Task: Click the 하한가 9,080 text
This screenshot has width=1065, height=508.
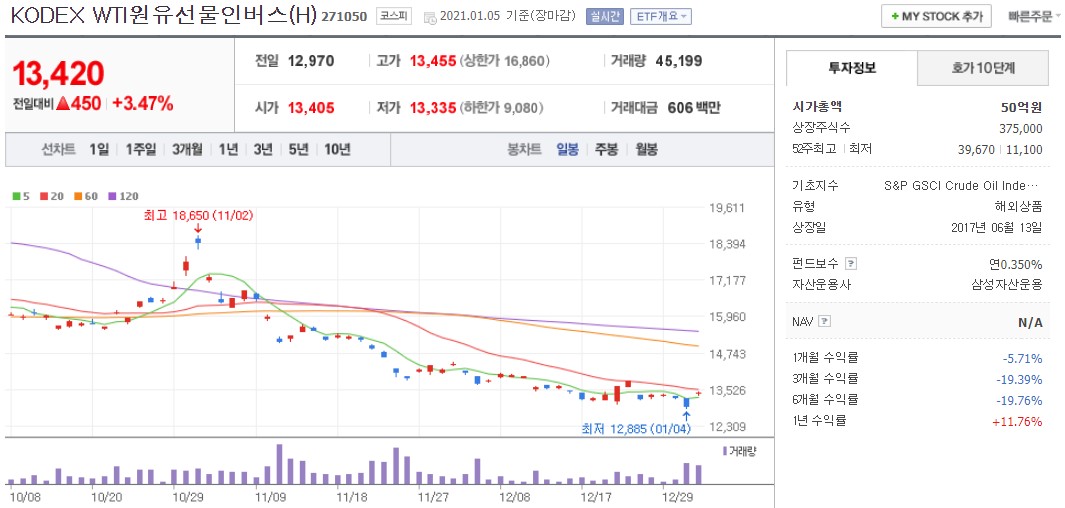Action: click(x=502, y=107)
